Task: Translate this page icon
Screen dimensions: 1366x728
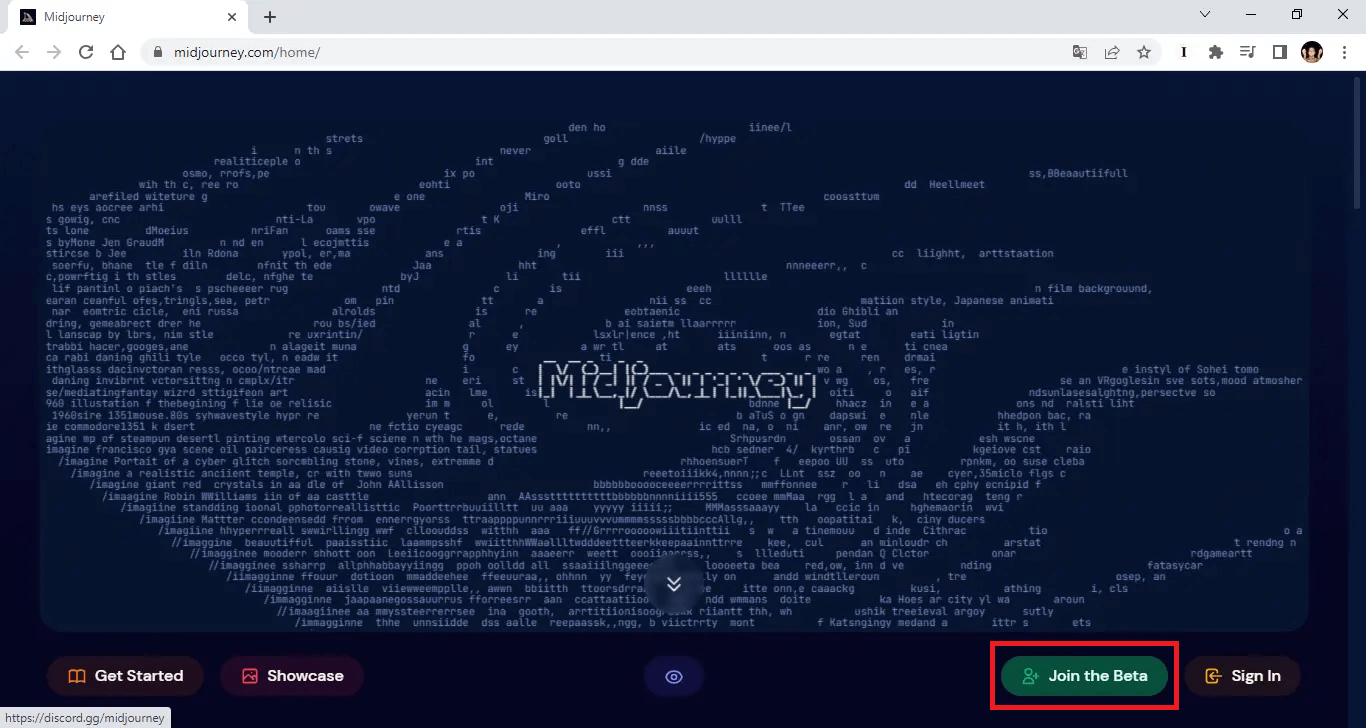Action: tap(1080, 52)
